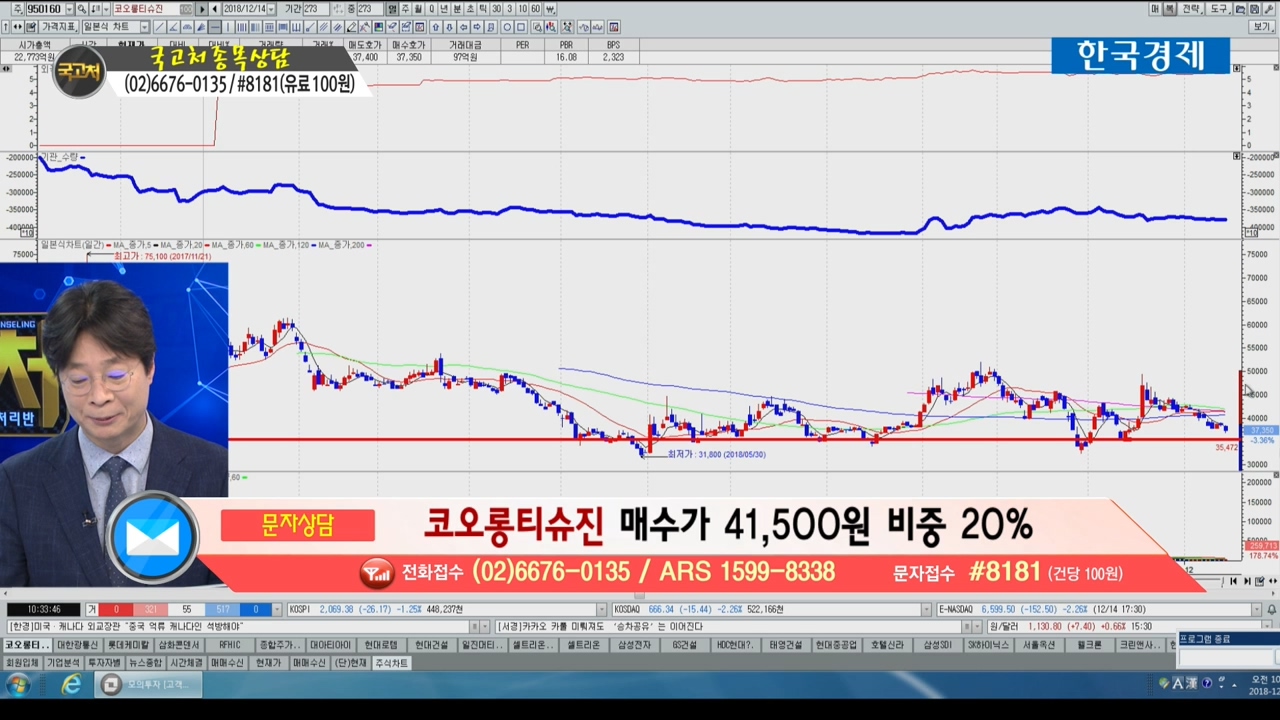
Task: Click the 가격지표 button
Action: (x=58, y=27)
